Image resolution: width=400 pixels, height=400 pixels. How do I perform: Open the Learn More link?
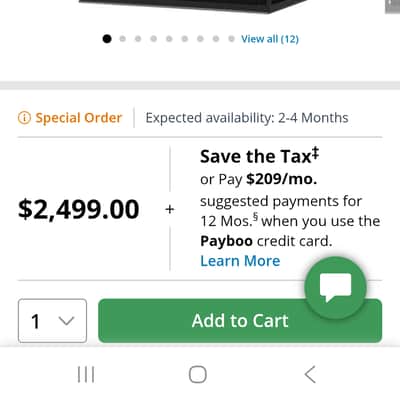pos(240,261)
